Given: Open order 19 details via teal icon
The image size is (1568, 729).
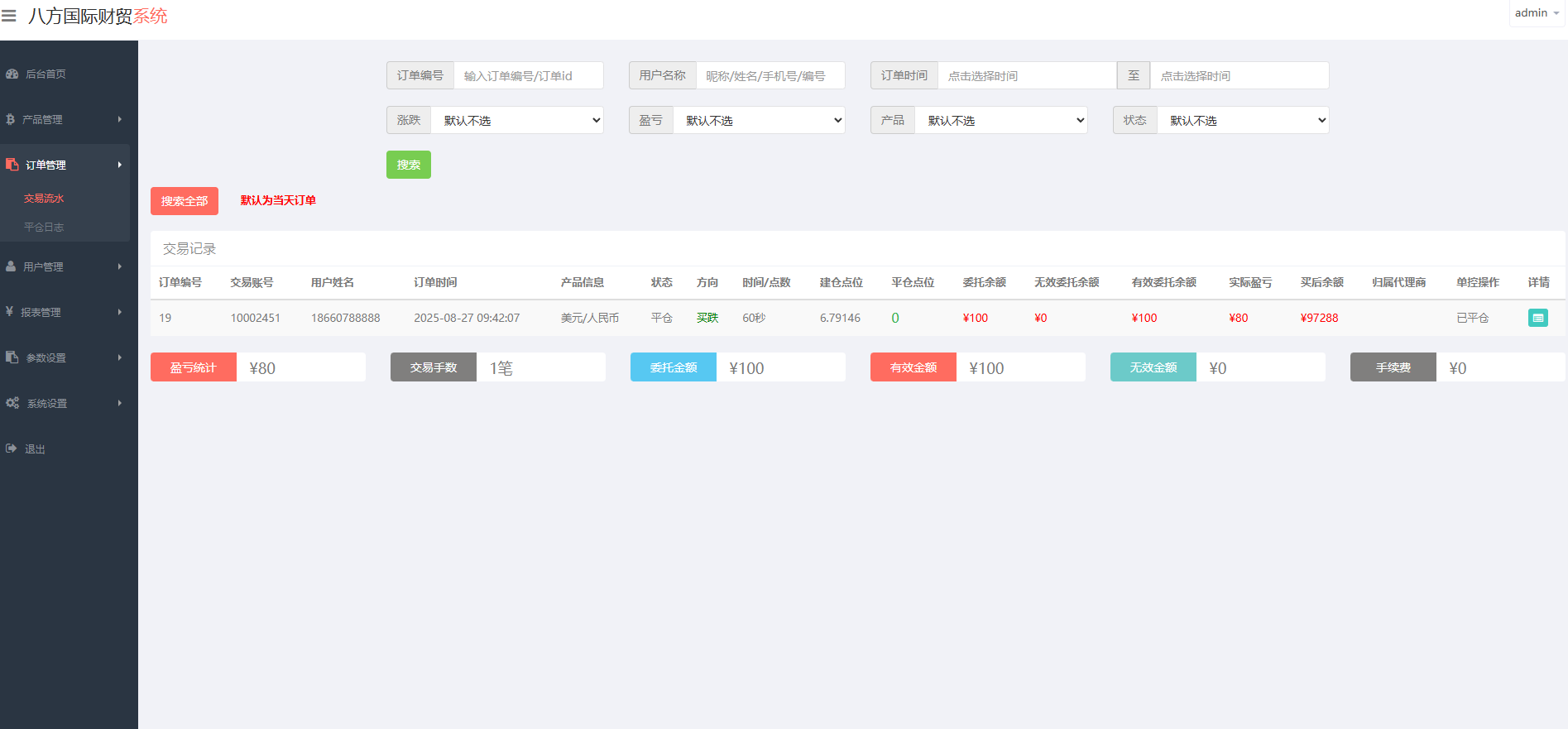Looking at the screenshot, I should (1537, 318).
